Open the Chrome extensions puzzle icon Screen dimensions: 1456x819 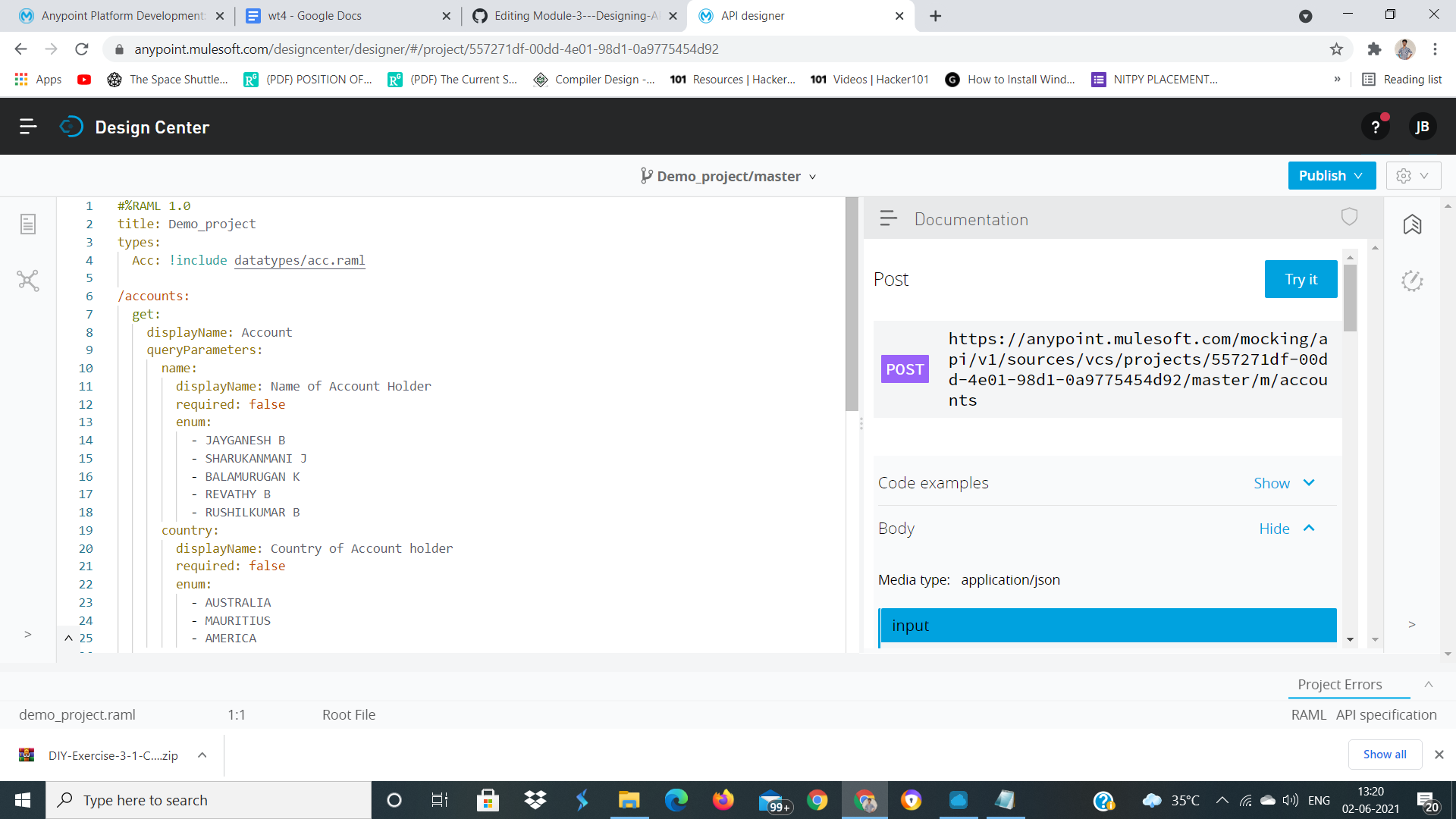click(1374, 49)
